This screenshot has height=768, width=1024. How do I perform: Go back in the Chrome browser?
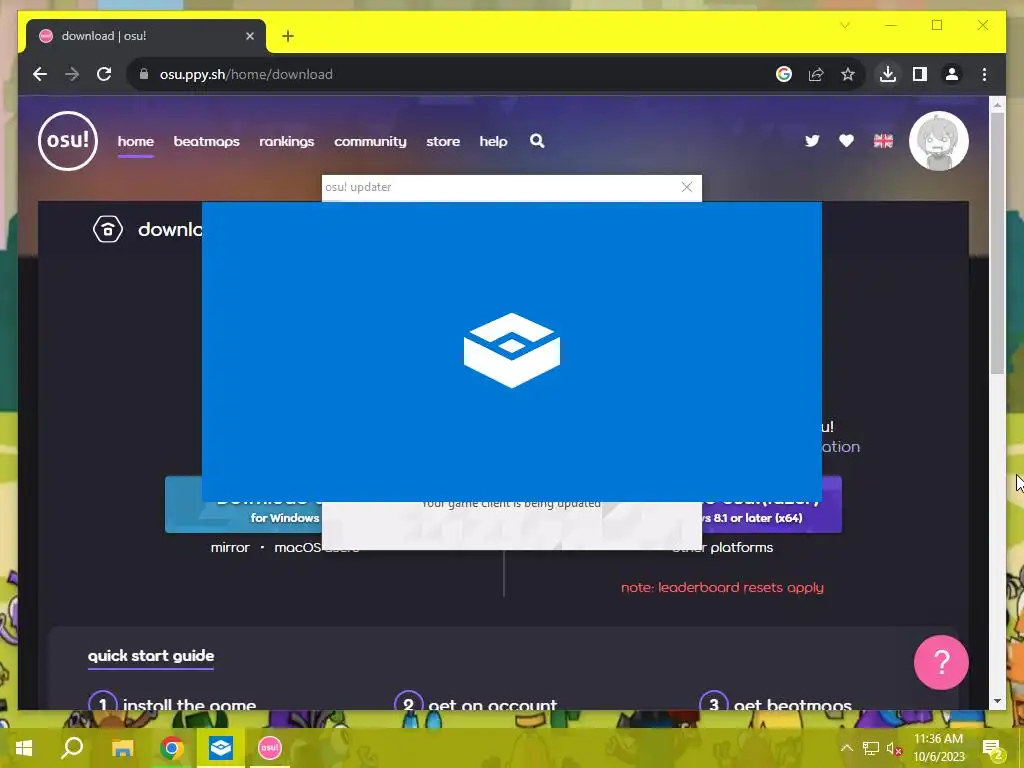tap(40, 74)
